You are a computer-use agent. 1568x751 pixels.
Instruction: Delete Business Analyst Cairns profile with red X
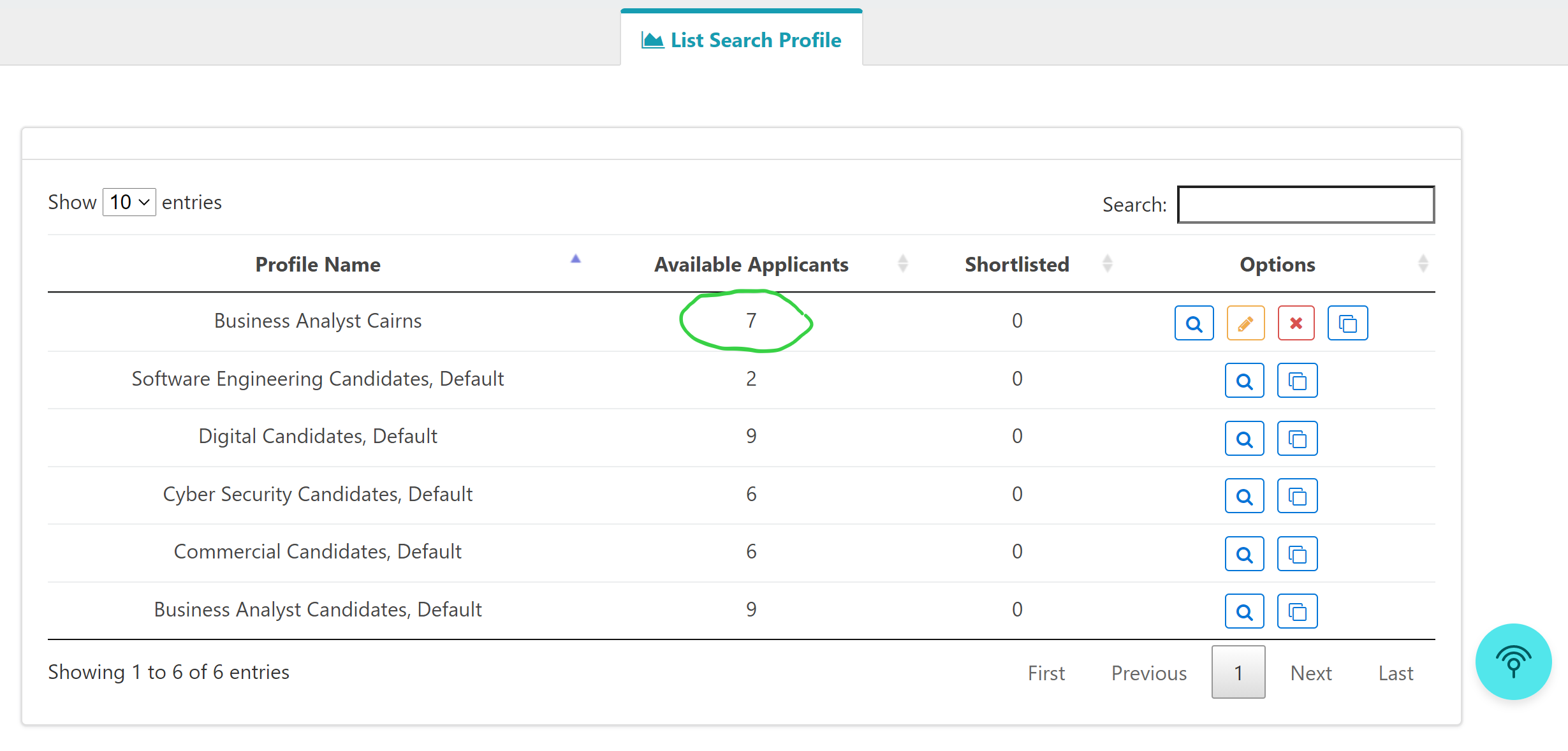(1296, 323)
